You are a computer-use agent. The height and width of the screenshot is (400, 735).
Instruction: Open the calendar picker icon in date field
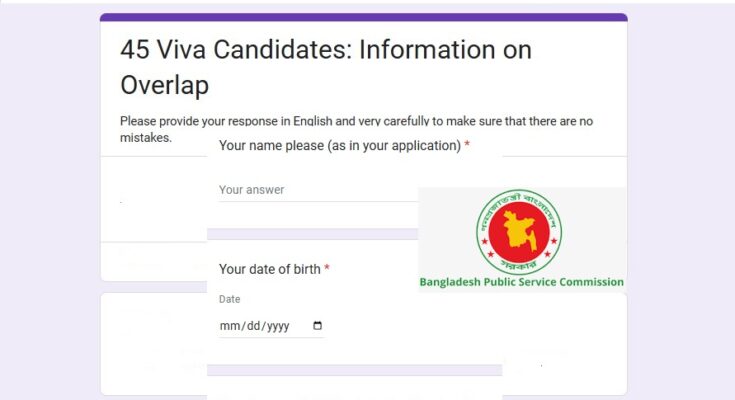click(x=317, y=325)
